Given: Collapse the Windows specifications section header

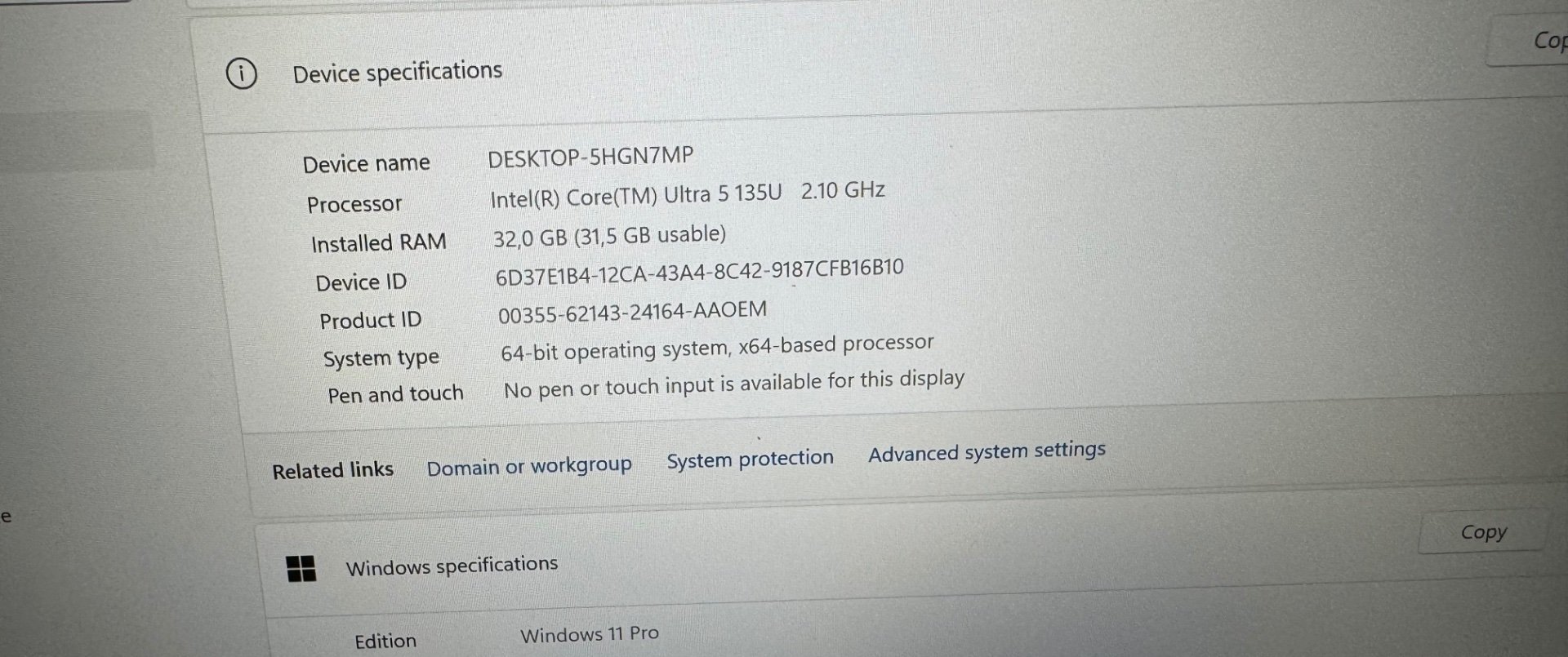Looking at the screenshot, I should click(x=898, y=563).
